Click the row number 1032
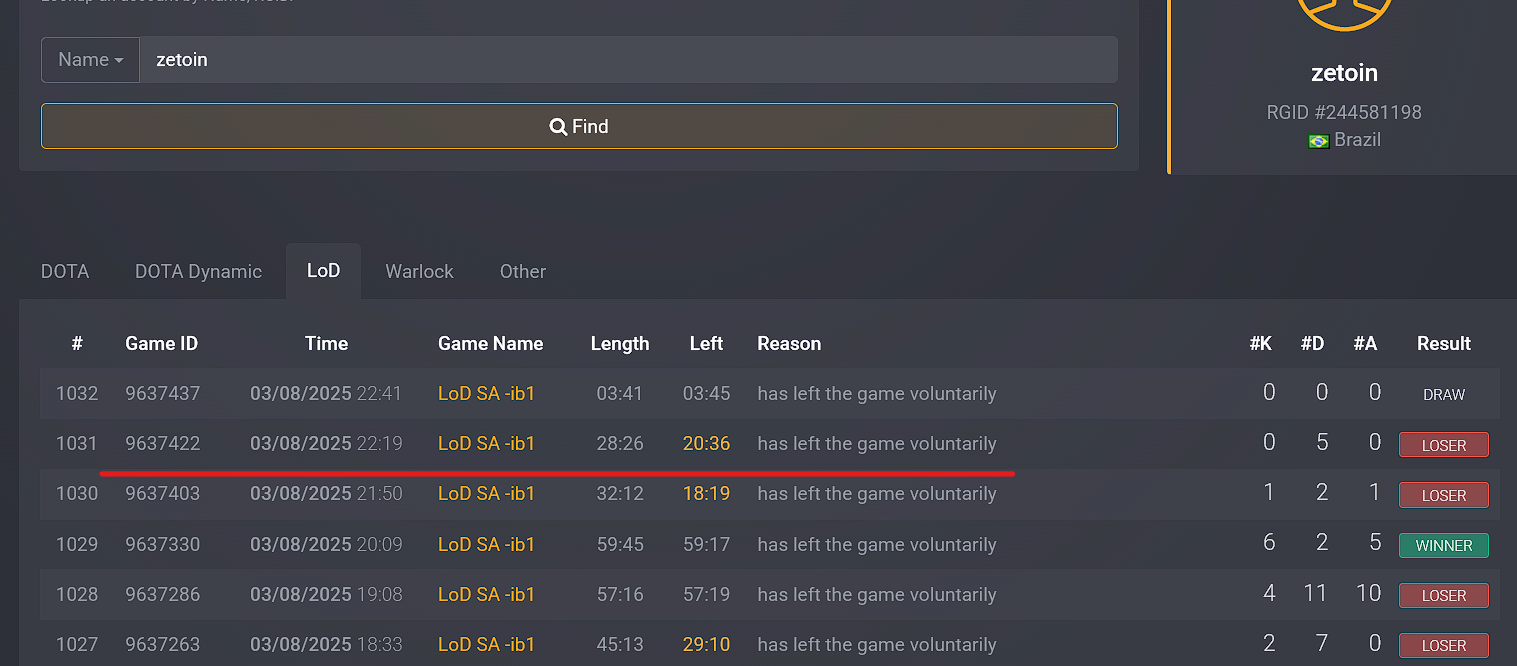Screen dimensions: 1517x666 77,394
